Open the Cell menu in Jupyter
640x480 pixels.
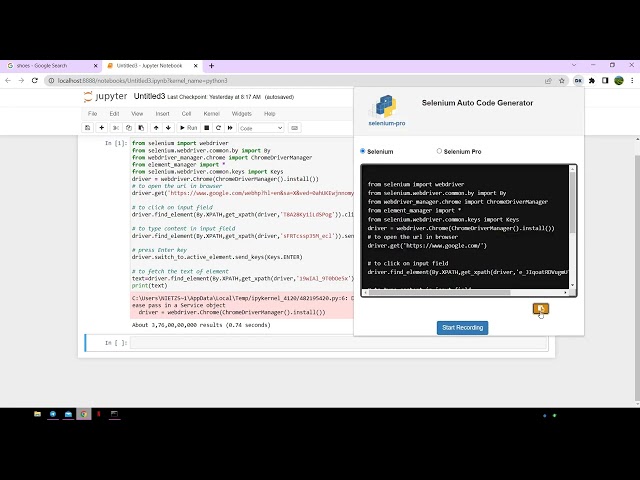point(186,113)
